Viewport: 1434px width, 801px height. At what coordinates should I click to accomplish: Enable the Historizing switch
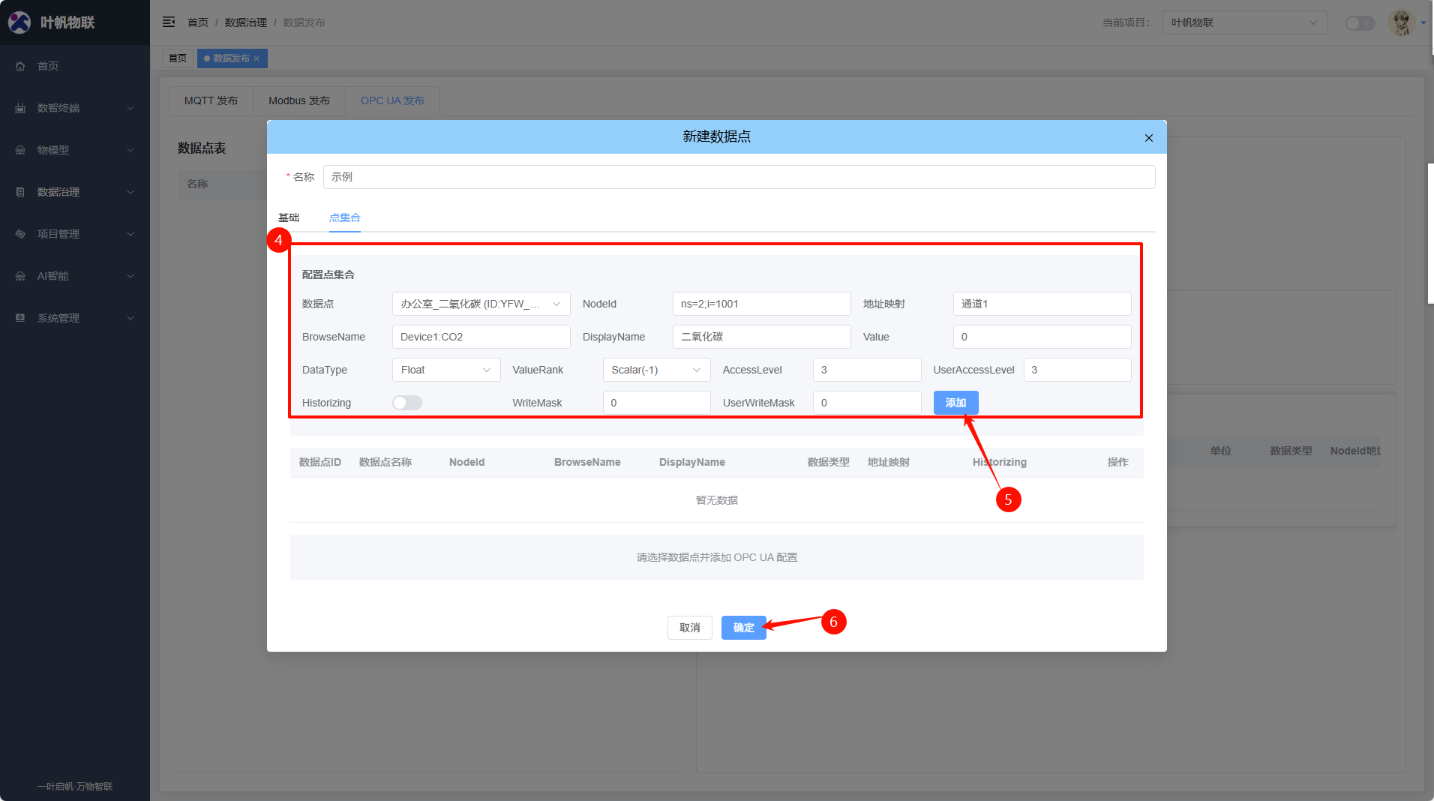407,402
